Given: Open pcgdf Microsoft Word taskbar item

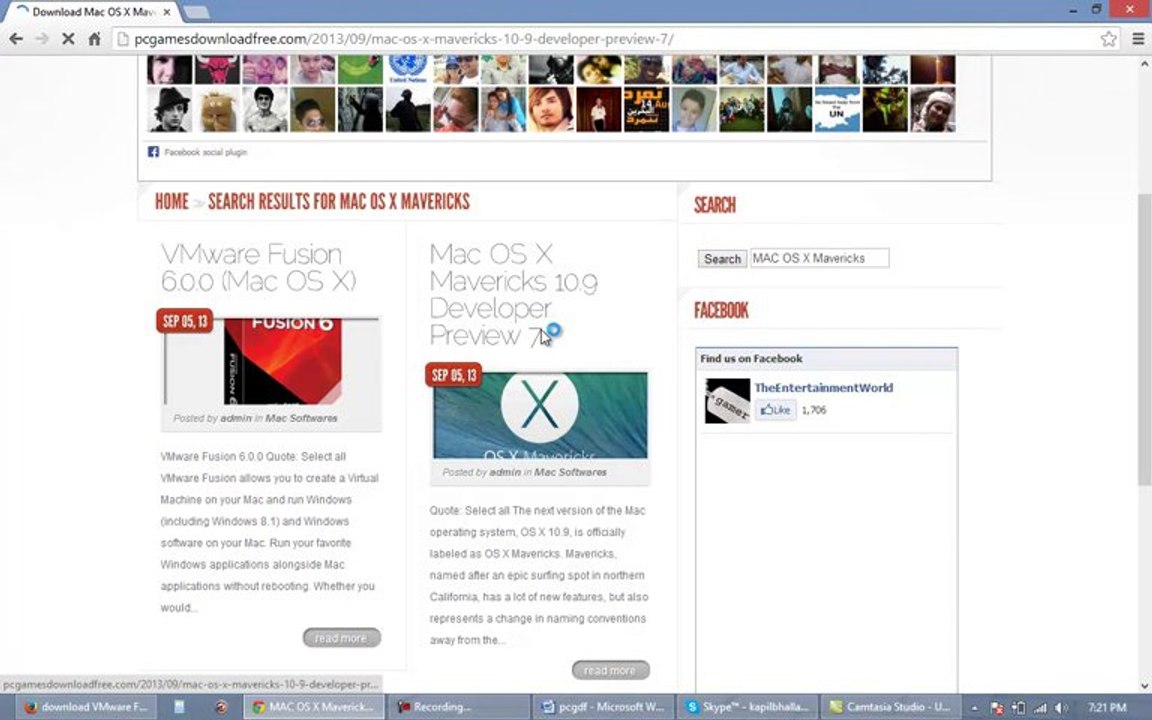Looking at the screenshot, I should 603,708.
